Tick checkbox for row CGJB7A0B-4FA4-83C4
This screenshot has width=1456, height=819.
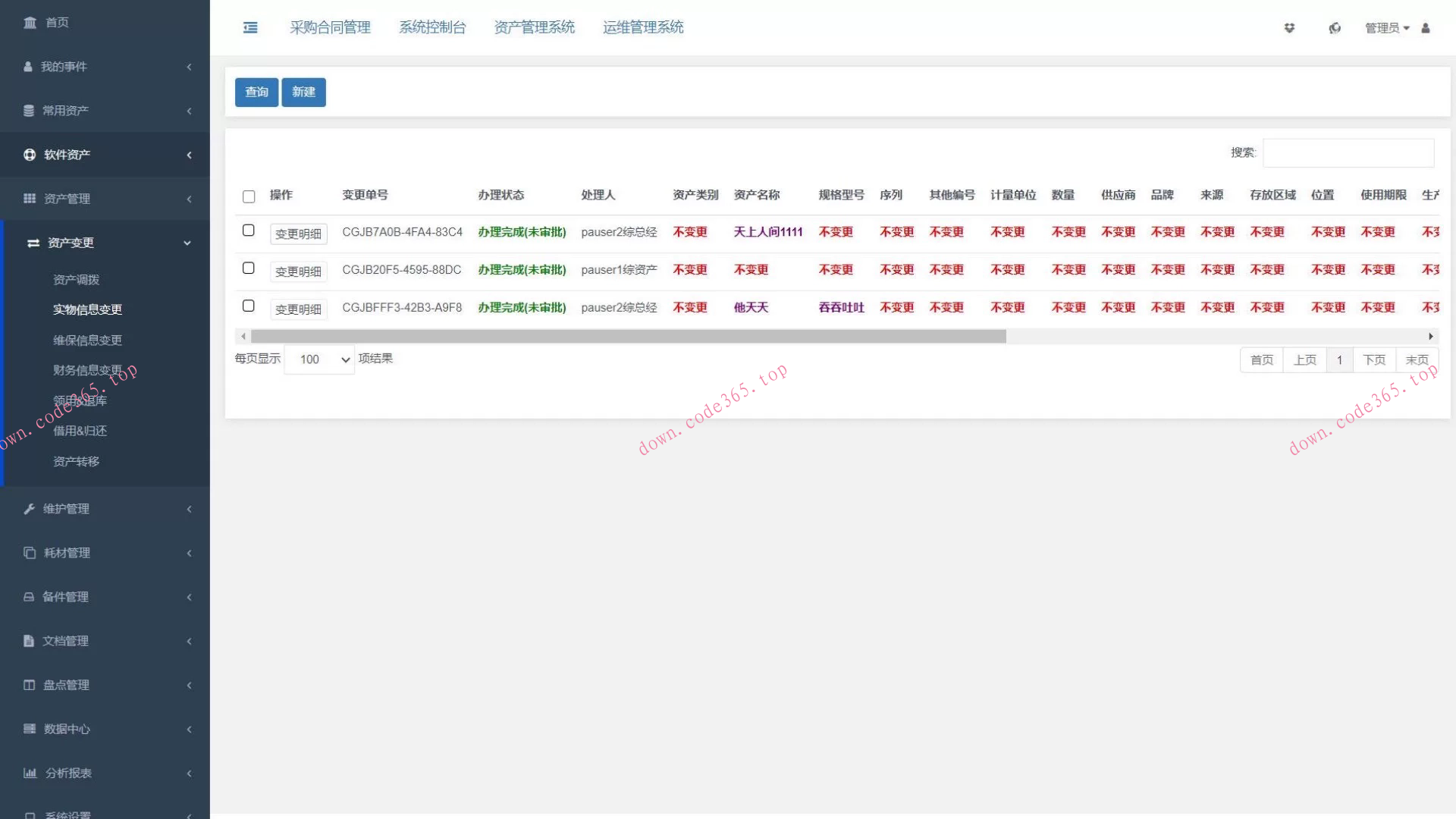coord(248,231)
